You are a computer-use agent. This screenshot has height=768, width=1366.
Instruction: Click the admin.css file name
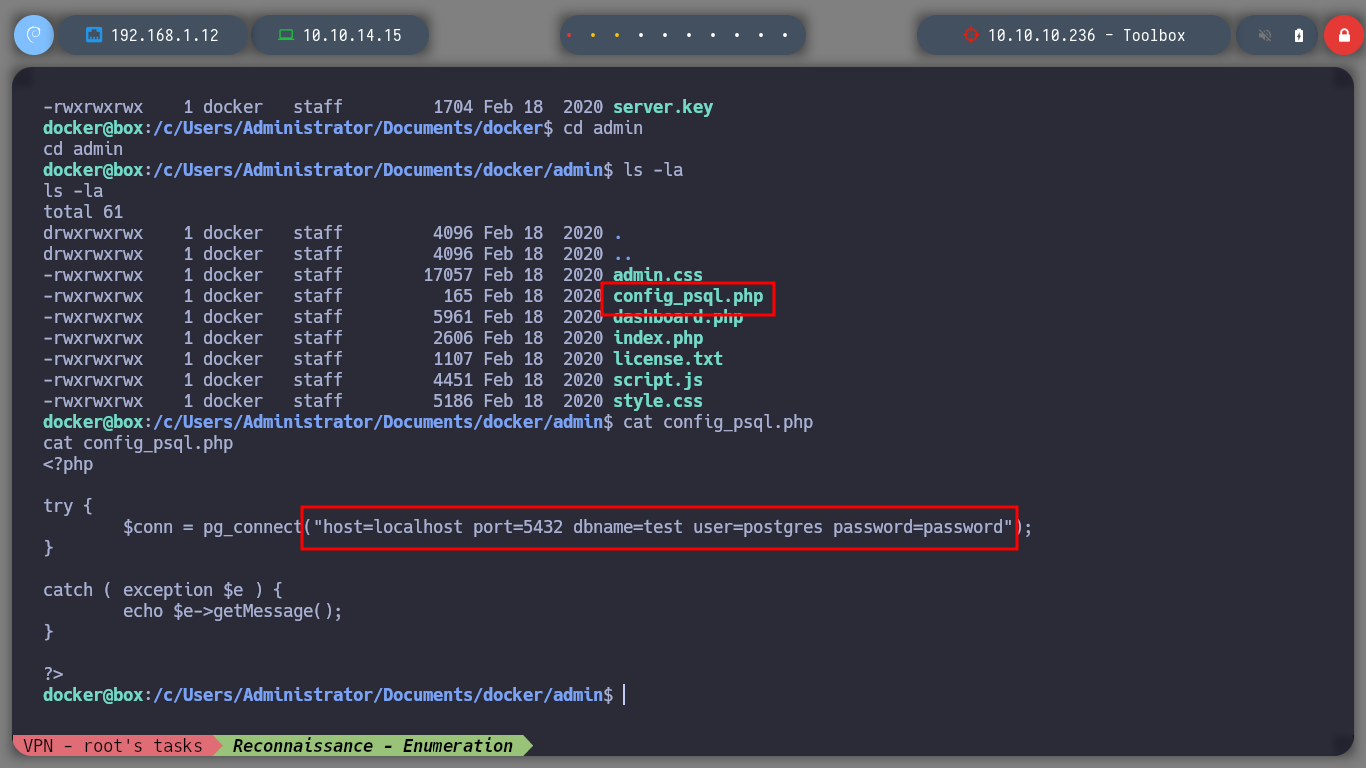coord(658,275)
